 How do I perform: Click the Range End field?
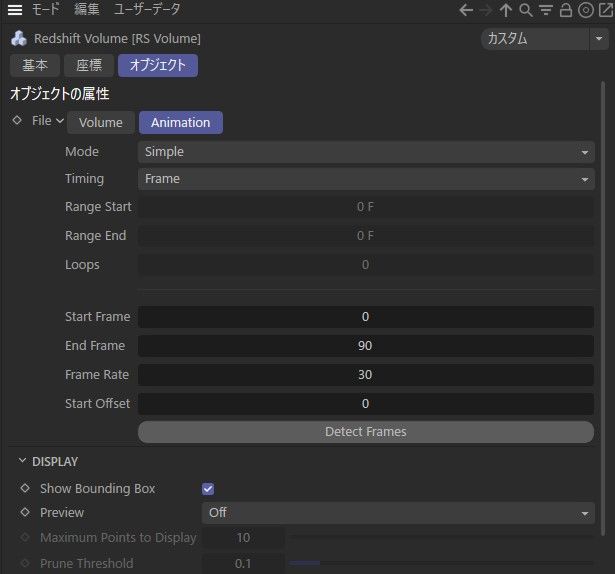(366, 236)
